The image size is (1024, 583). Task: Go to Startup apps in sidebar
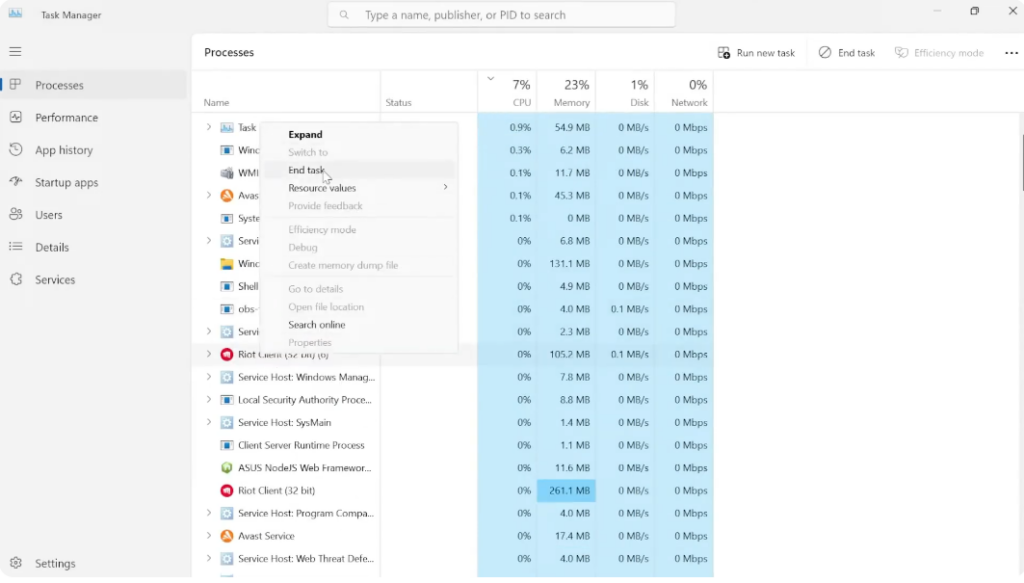(66, 182)
